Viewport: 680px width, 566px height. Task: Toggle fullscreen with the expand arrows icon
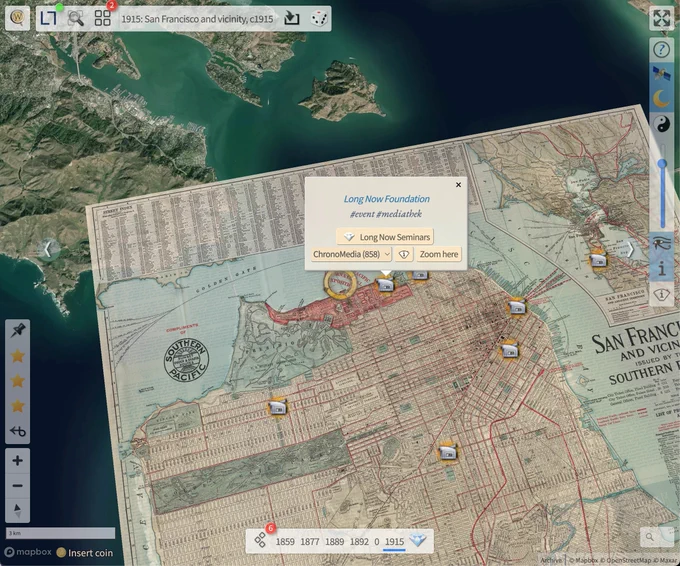(661, 18)
